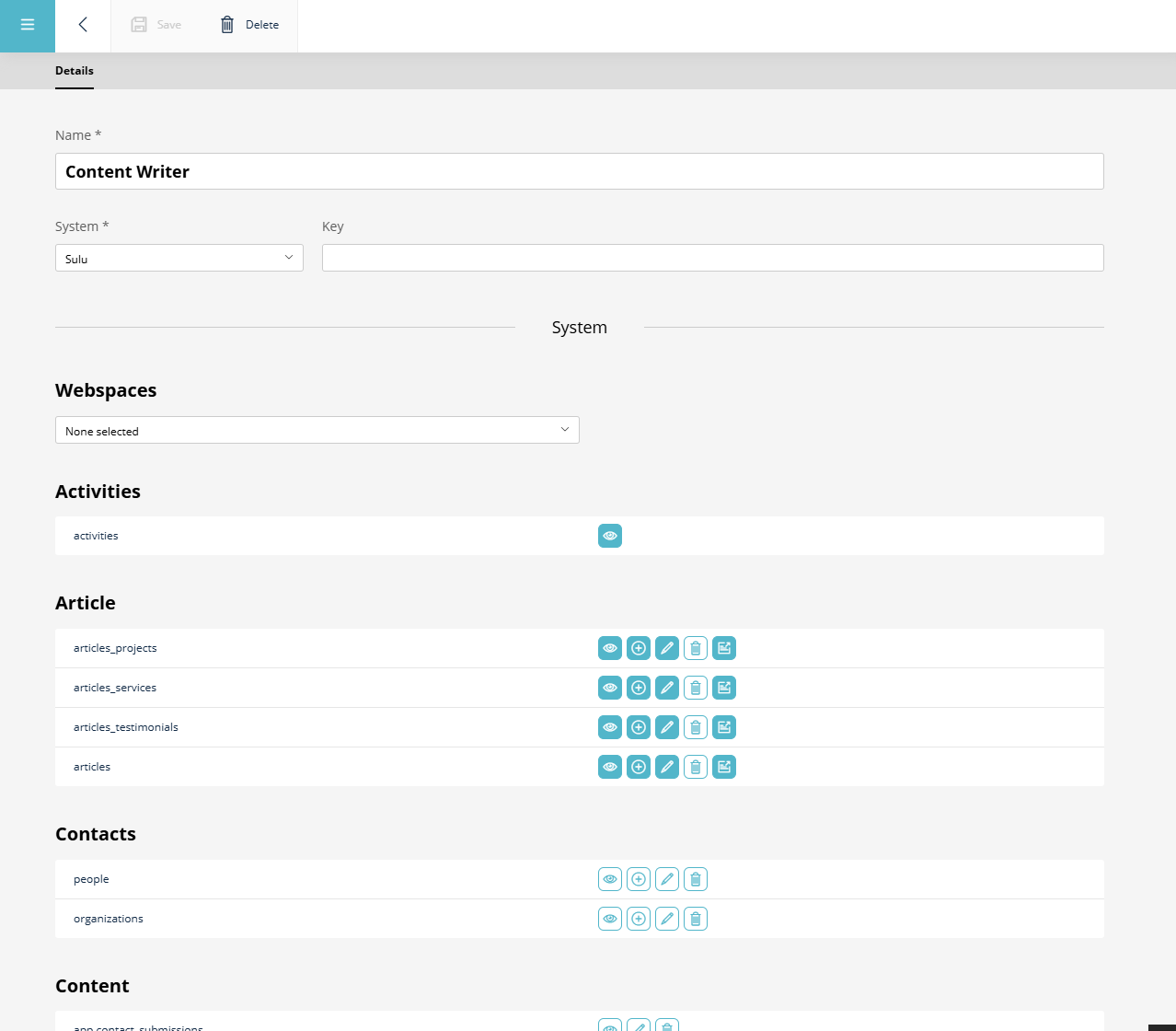This screenshot has width=1176, height=1031.
Task: Toggle live permission for the articles row
Action: (x=724, y=767)
